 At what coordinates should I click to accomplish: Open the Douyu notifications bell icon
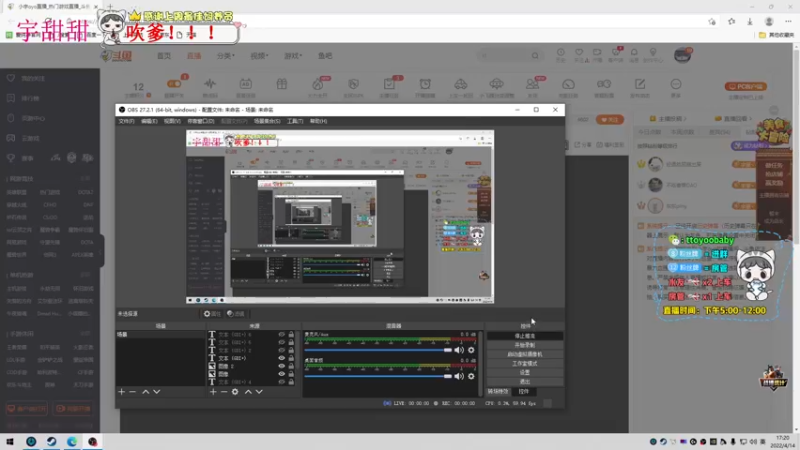(x=634, y=53)
